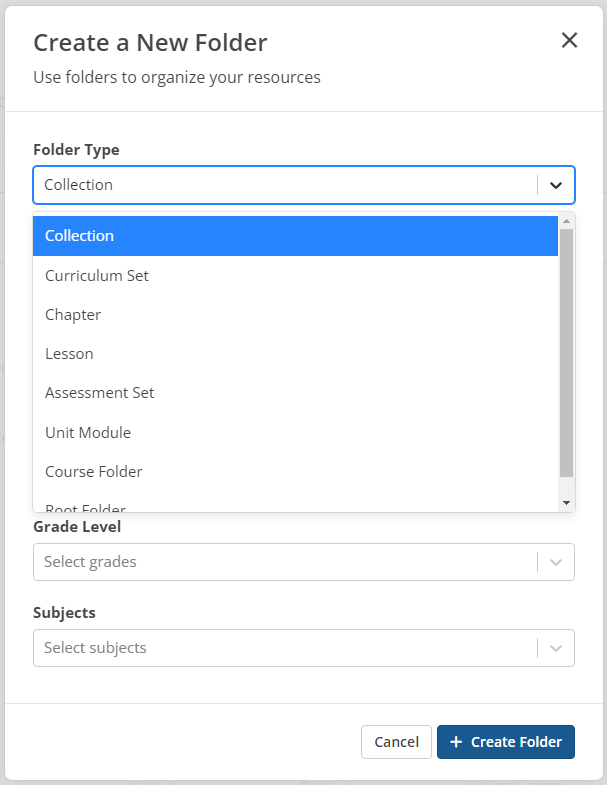
Task: Select Unit Module folder type
Action: 295,432
